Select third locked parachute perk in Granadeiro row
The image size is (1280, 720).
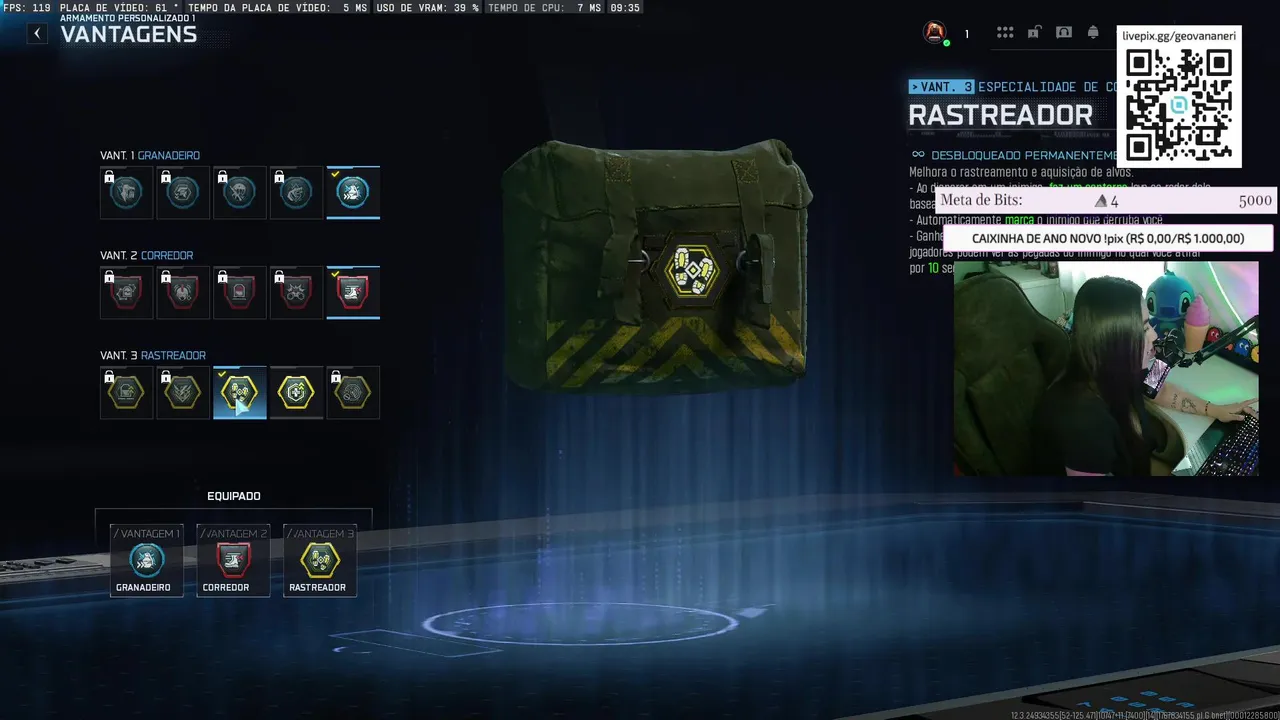pyautogui.click(x=240, y=192)
